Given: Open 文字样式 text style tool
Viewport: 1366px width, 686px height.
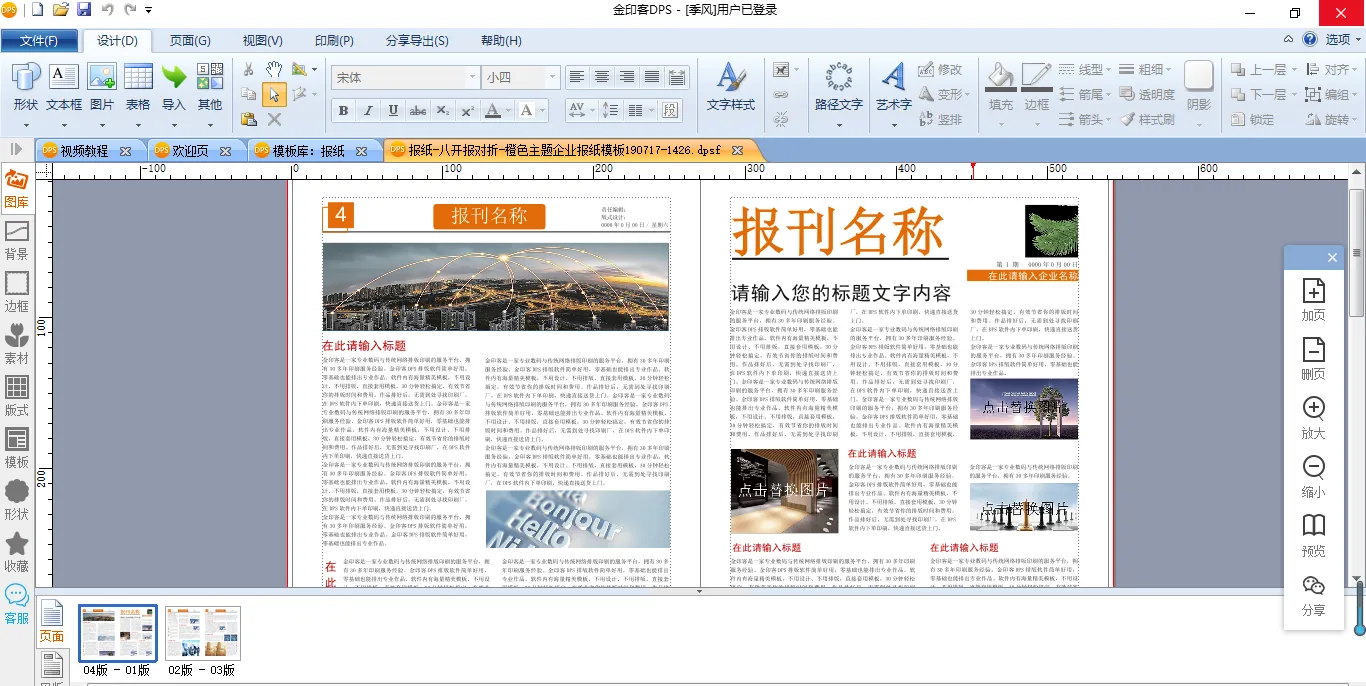Looking at the screenshot, I should tap(731, 87).
